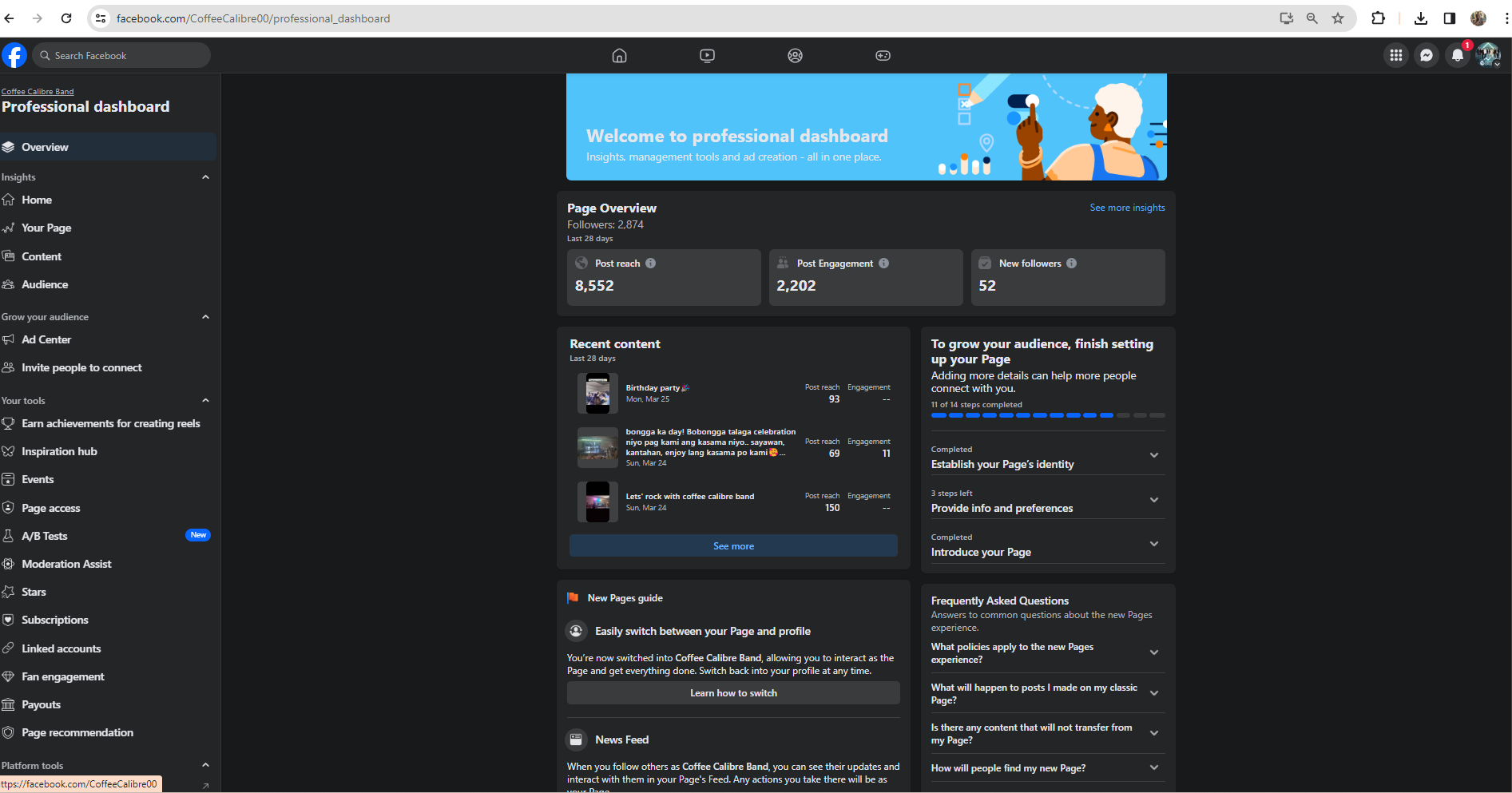Click the See more insights link
The width and height of the screenshot is (1512, 793).
coord(1127,208)
